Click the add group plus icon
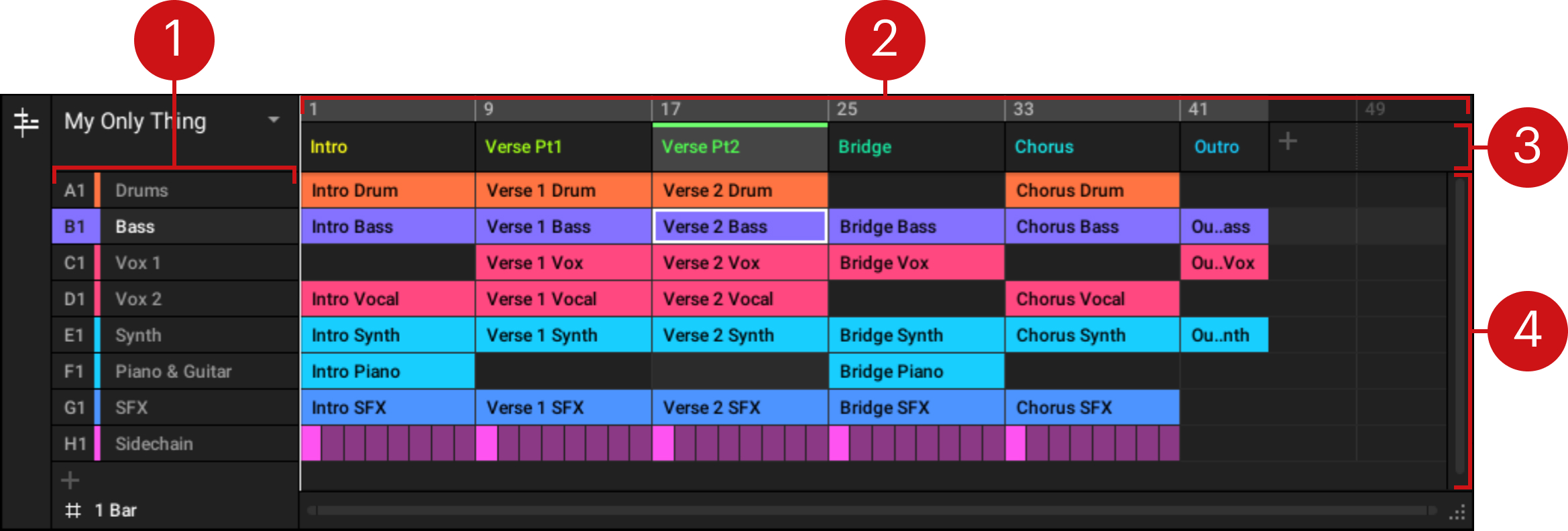Viewport: 1568px width, 531px height. [x=70, y=480]
